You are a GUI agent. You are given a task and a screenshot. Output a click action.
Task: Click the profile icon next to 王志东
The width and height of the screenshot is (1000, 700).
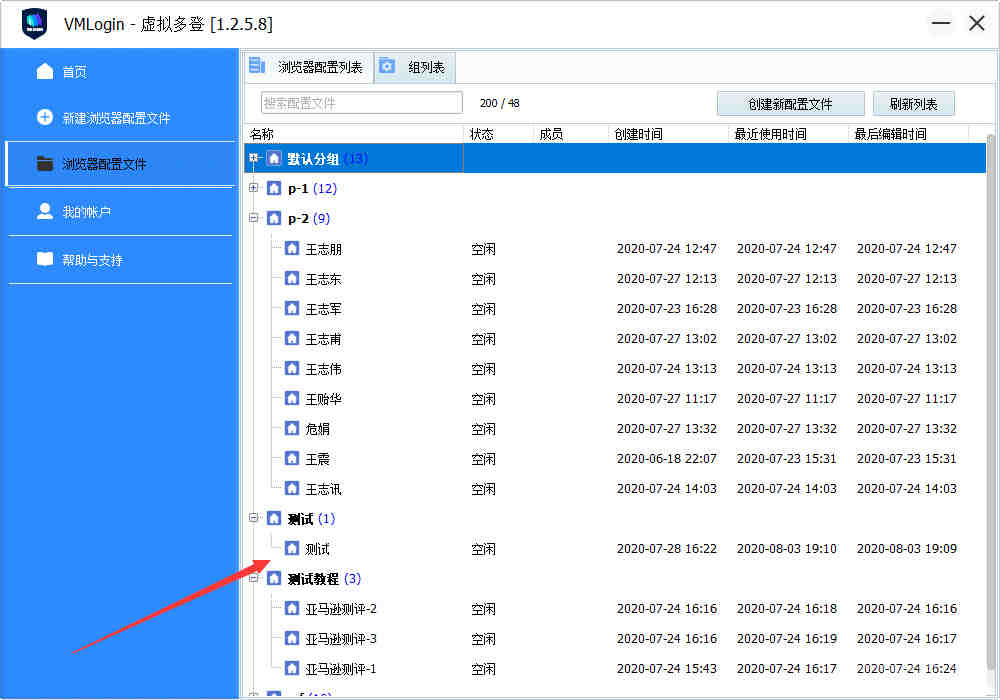pos(291,278)
